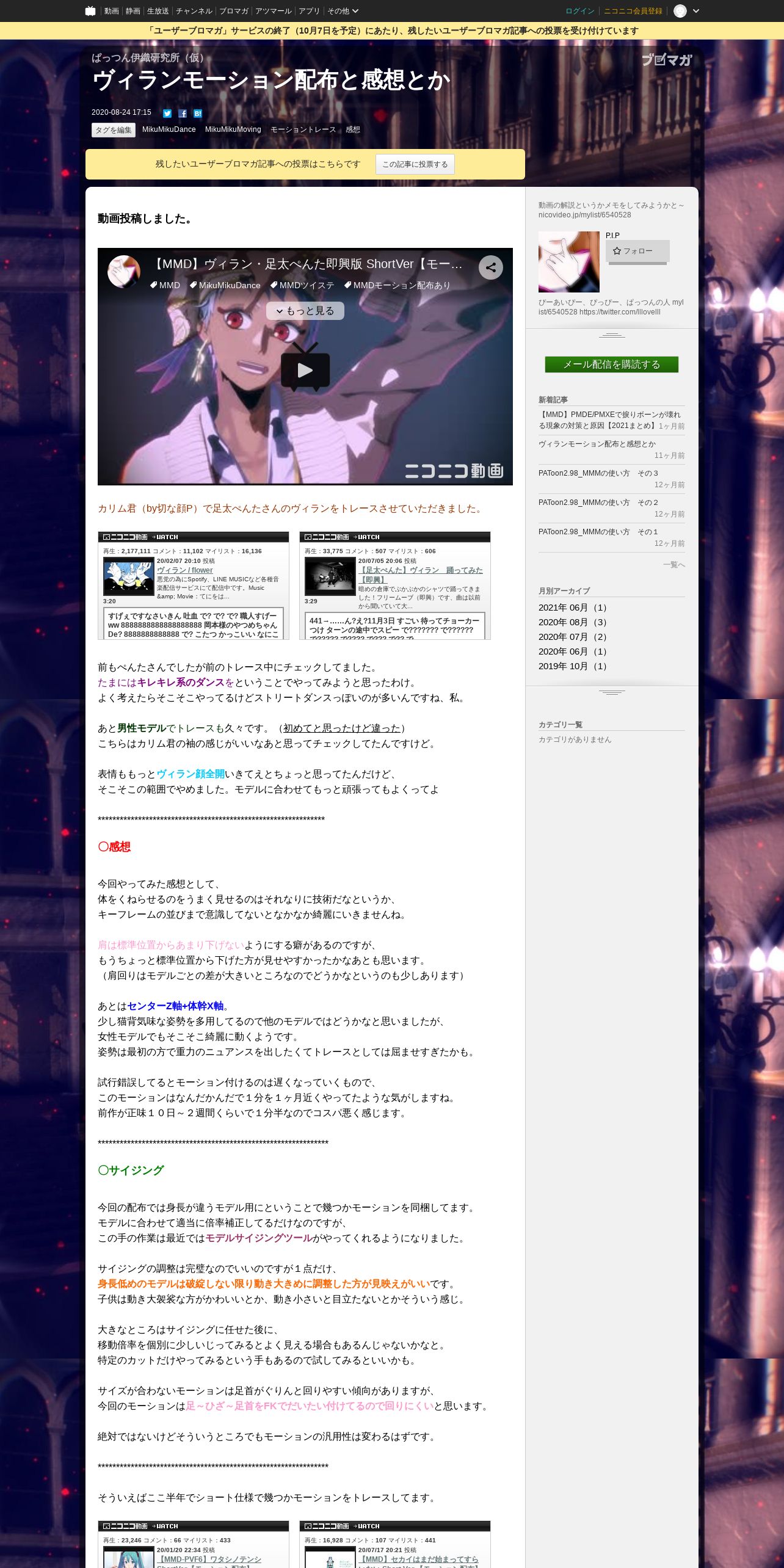Screen dimensions: 784x1568
Task: Click the 足太ぺんた dance video thumbnail
Action: tap(330, 576)
